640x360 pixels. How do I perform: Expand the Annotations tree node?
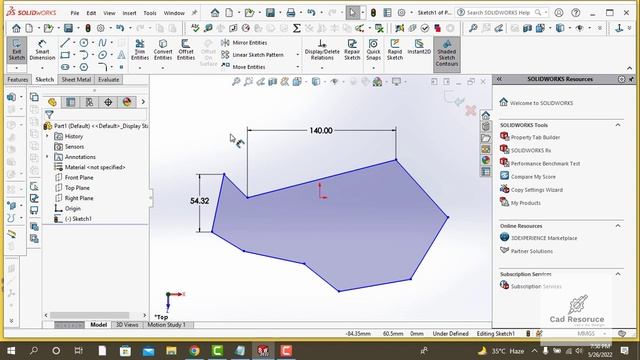(47, 157)
